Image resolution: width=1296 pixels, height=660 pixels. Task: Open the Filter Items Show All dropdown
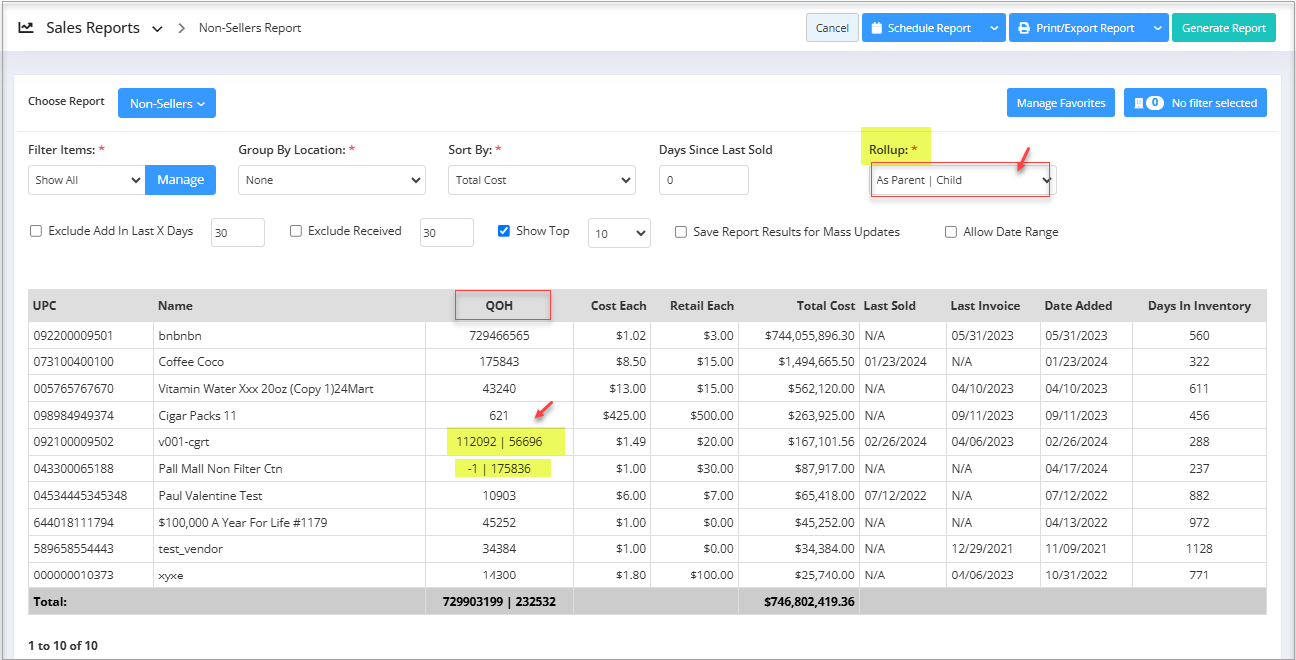87,180
